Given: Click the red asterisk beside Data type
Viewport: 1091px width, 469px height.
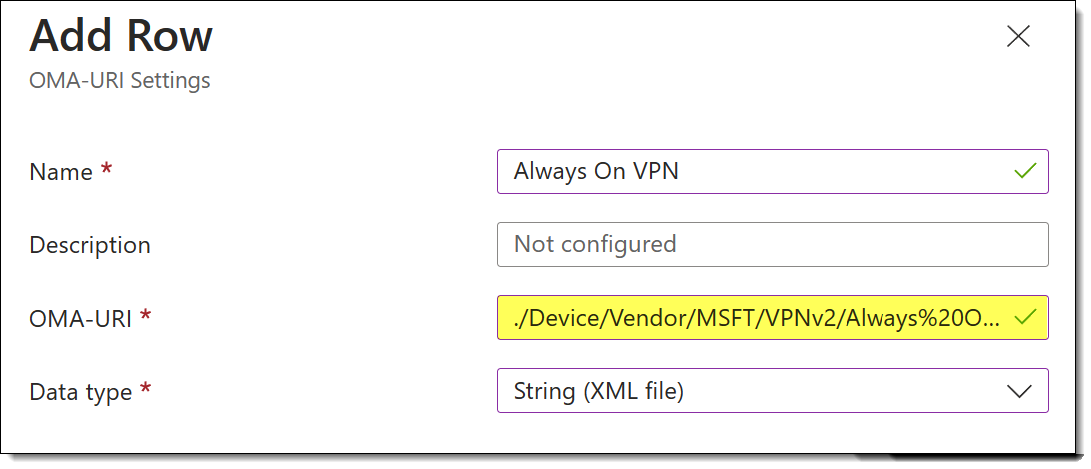Looking at the screenshot, I should pyautogui.click(x=146, y=391).
